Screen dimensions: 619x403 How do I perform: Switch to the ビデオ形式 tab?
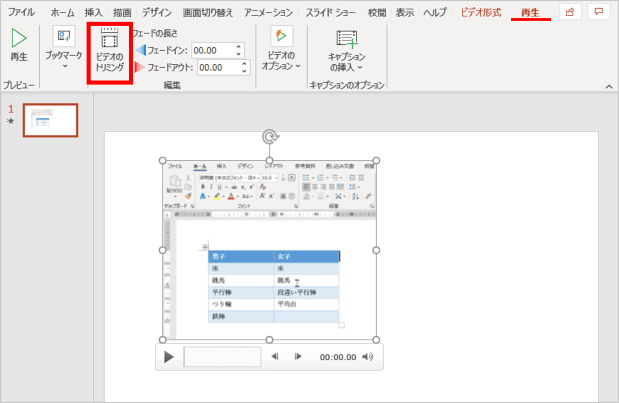(482, 12)
